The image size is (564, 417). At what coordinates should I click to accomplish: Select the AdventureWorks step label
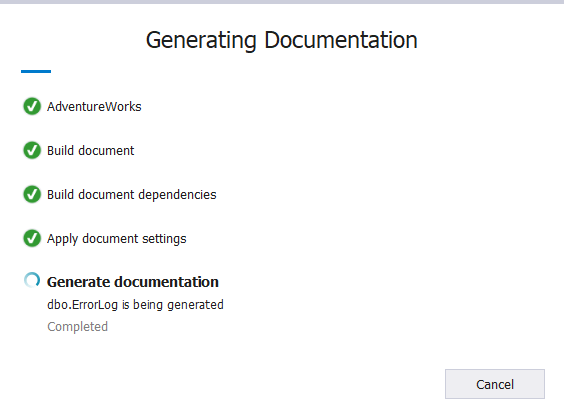[x=94, y=106]
